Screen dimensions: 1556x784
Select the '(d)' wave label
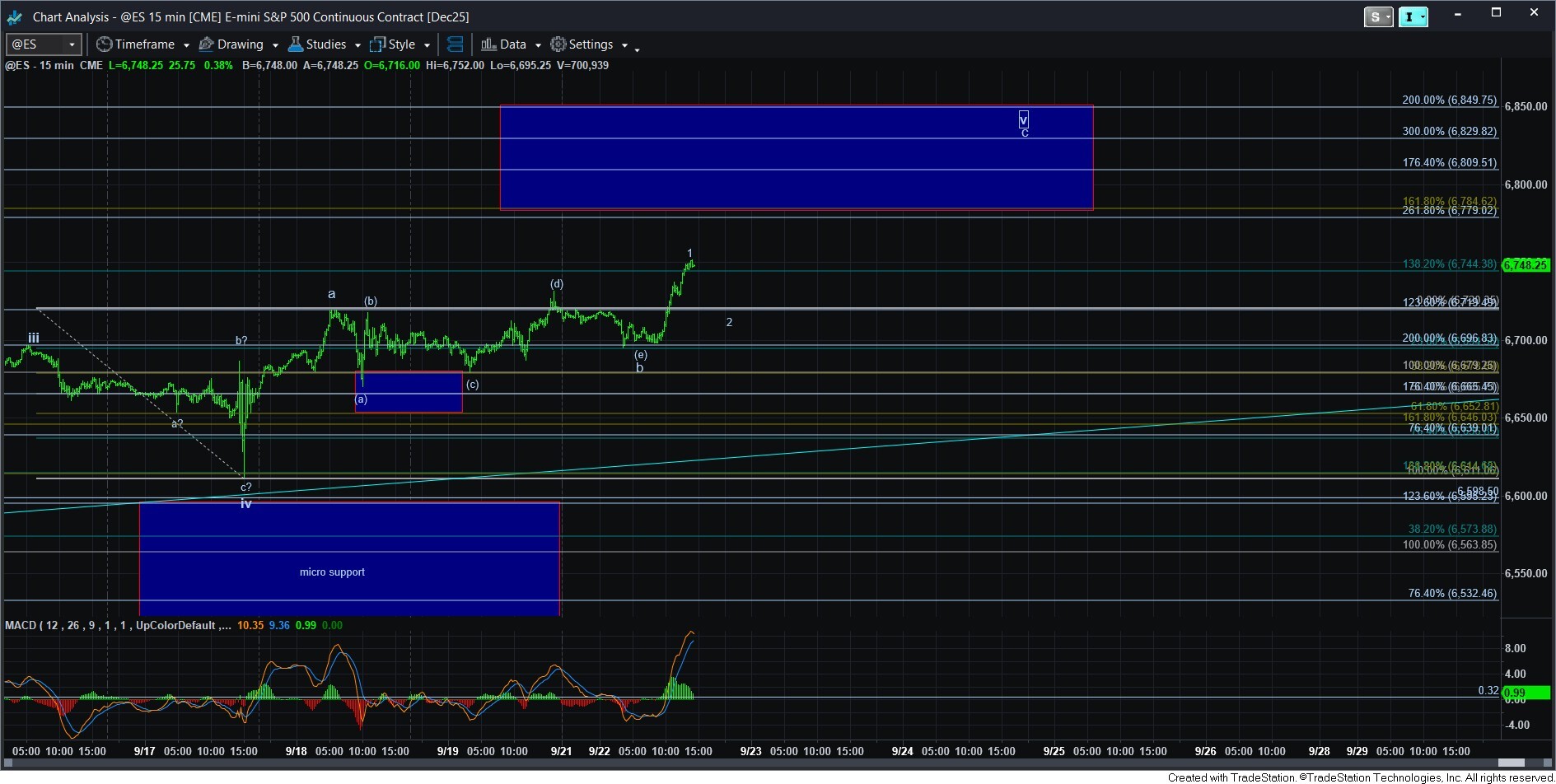(557, 284)
